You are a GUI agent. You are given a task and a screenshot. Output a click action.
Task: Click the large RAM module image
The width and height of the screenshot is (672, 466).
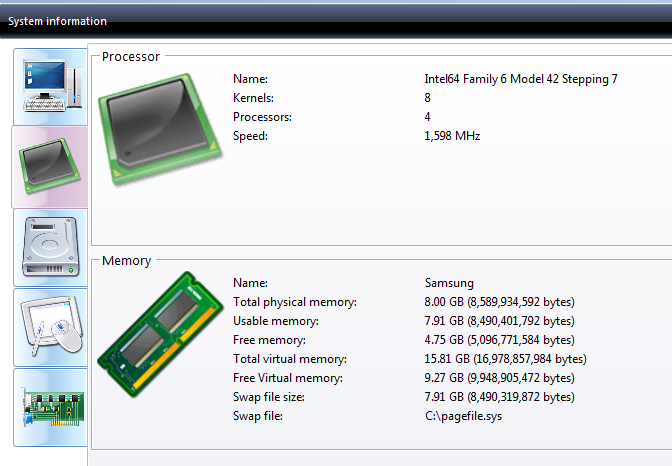pyautogui.click(x=160, y=334)
